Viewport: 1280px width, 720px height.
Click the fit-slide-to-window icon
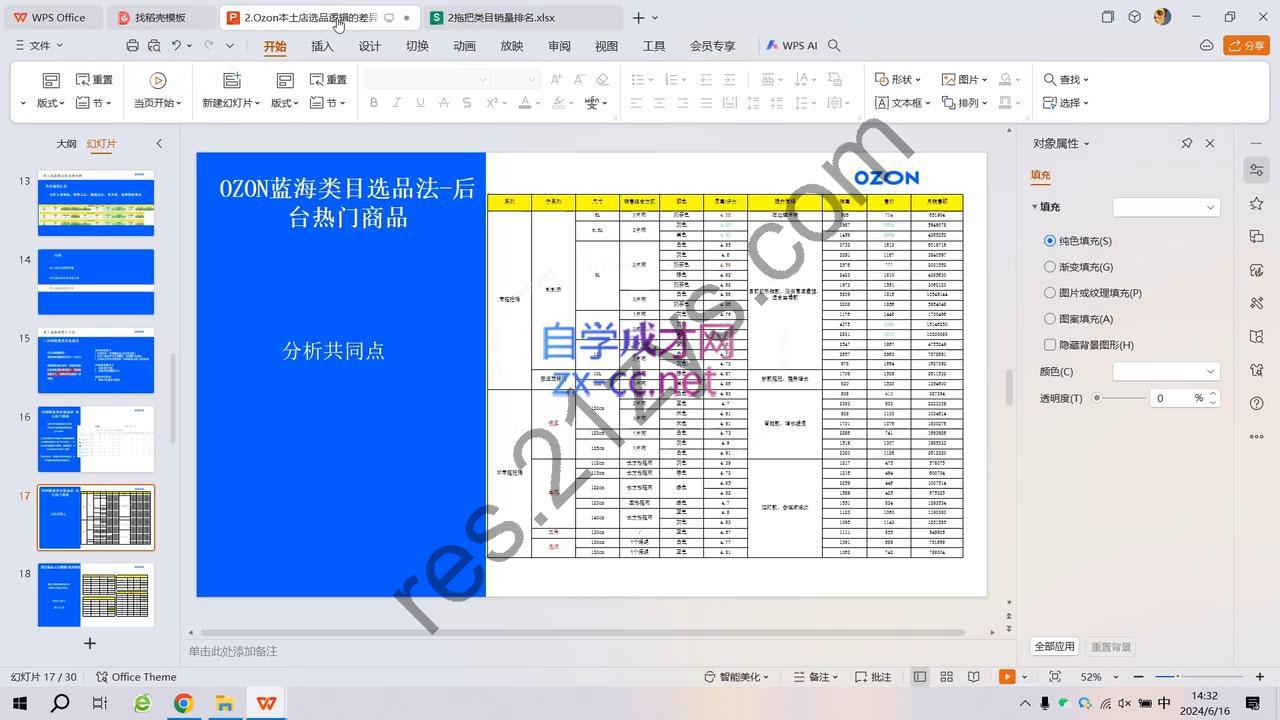coord(1054,677)
